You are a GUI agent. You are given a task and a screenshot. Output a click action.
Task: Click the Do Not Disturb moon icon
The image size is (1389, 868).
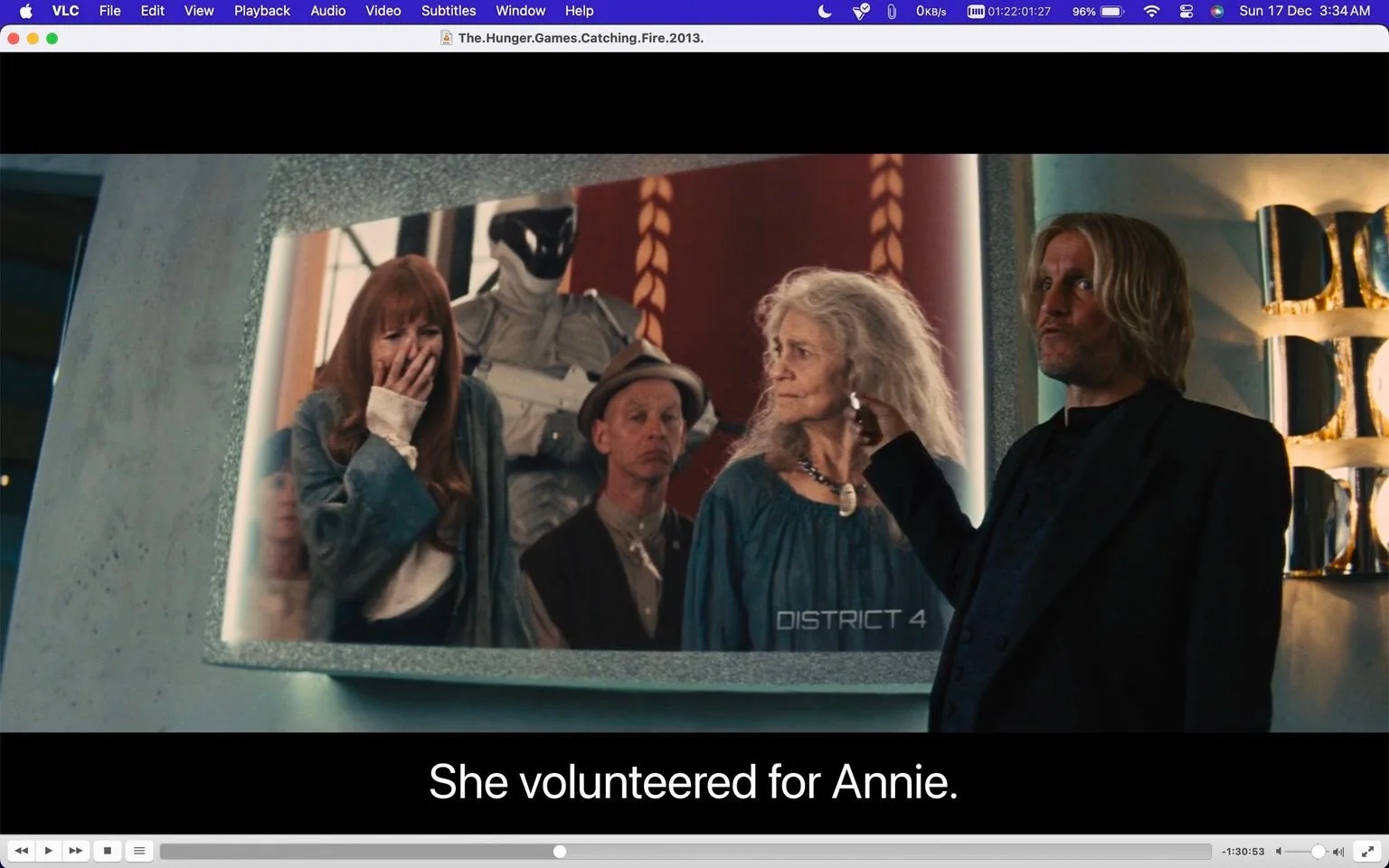point(825,11)
